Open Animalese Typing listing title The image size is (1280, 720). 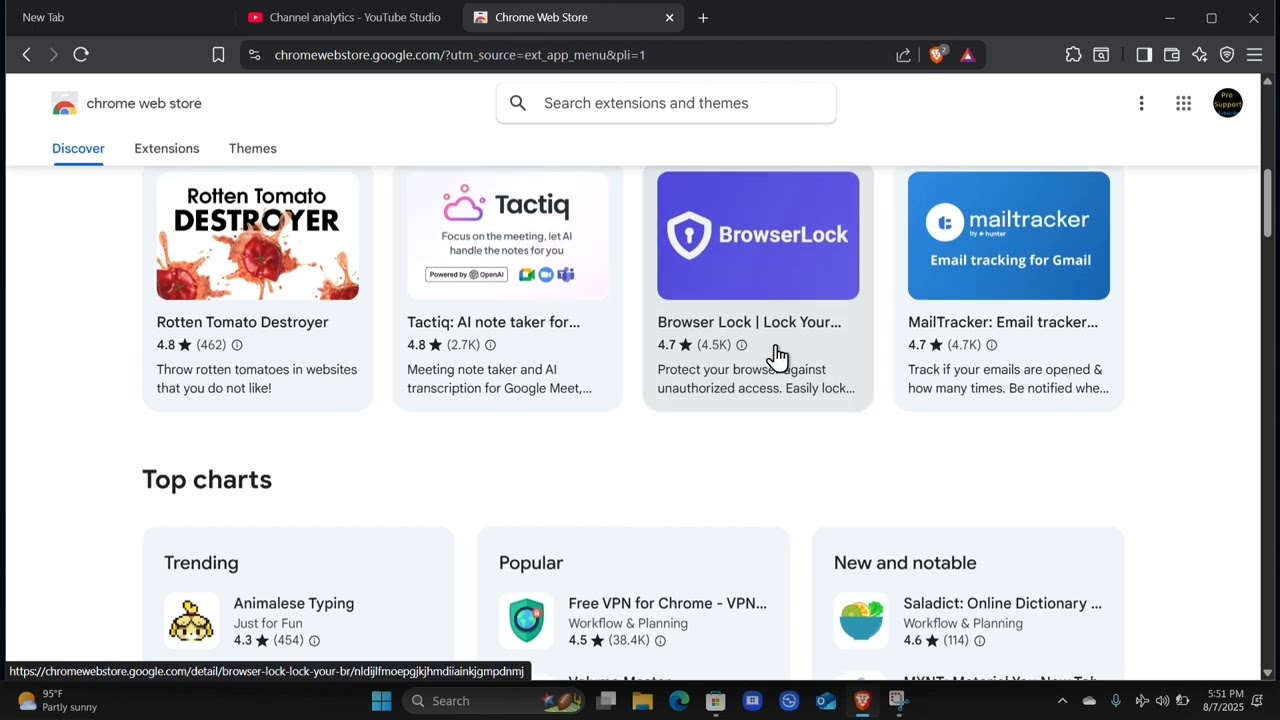click(294, 604)
